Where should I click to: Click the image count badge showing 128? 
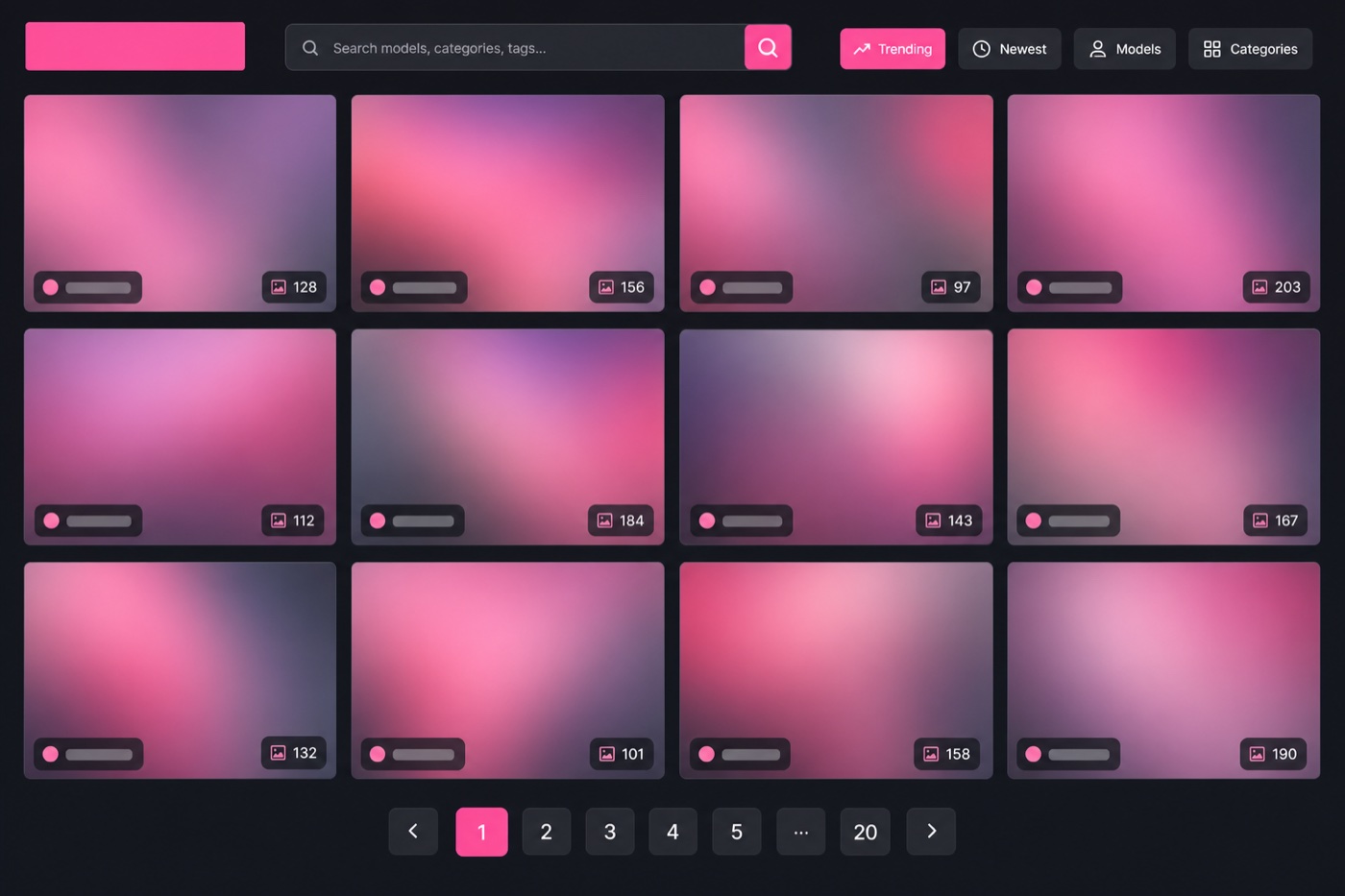click(x=294, y=287)
